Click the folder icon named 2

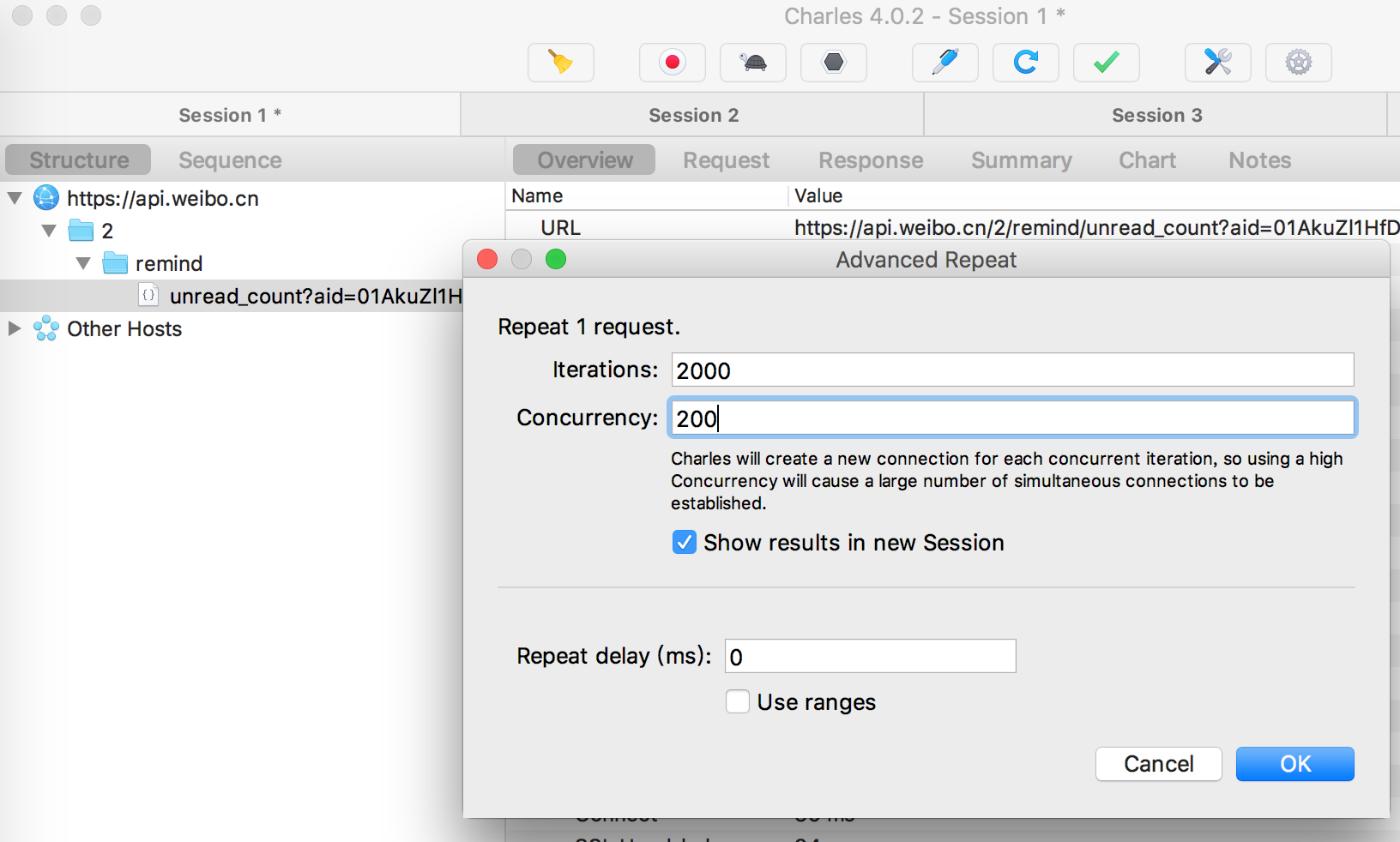point(81,231)
